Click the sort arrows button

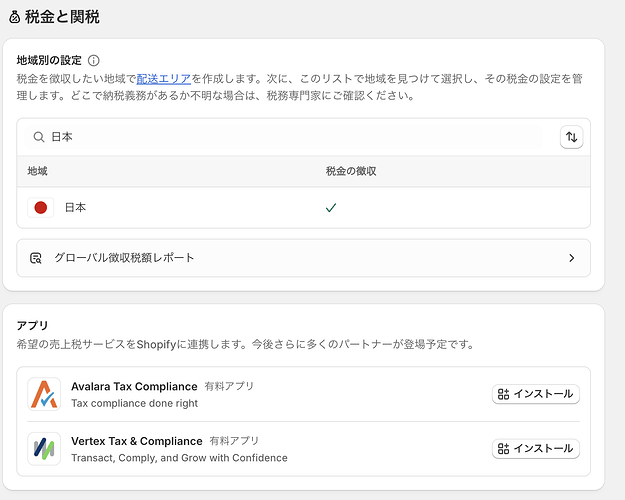[x=571, y=137]
